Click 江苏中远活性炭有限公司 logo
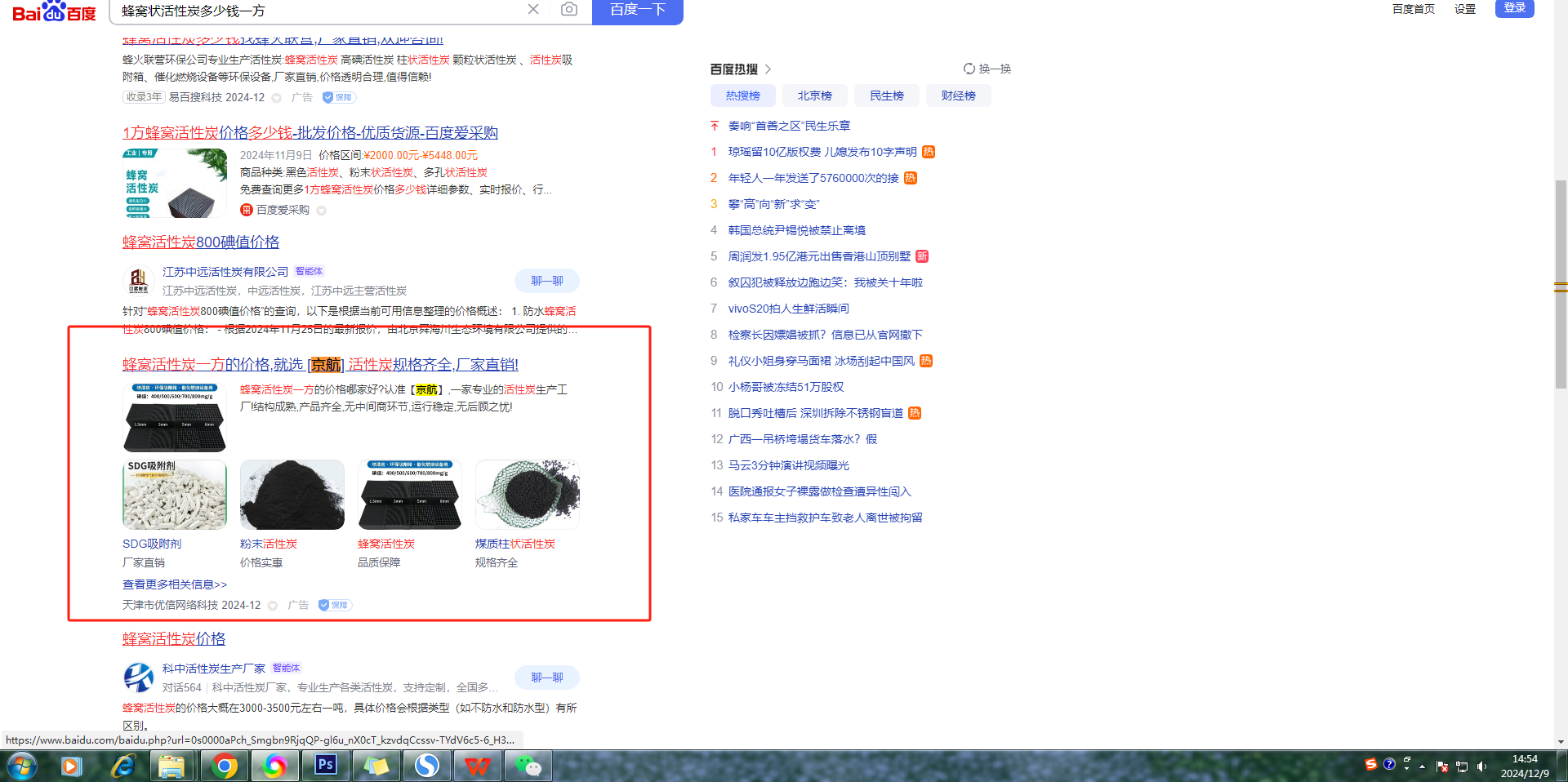This screenshot has height=782, width=1568. click(139, 280)
